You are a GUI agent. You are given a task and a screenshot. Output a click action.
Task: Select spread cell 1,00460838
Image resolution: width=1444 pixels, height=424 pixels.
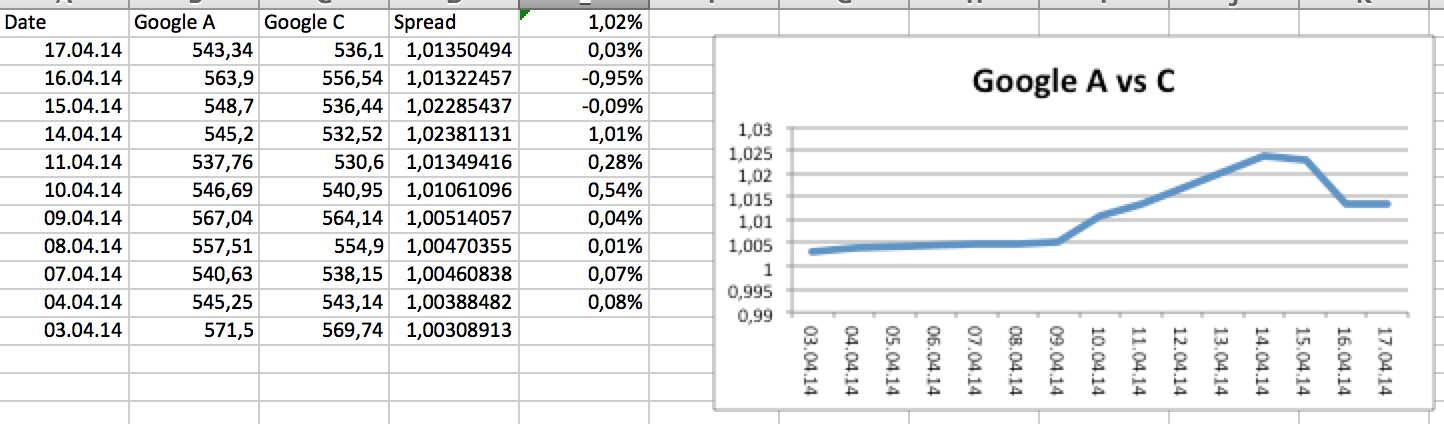454,272
